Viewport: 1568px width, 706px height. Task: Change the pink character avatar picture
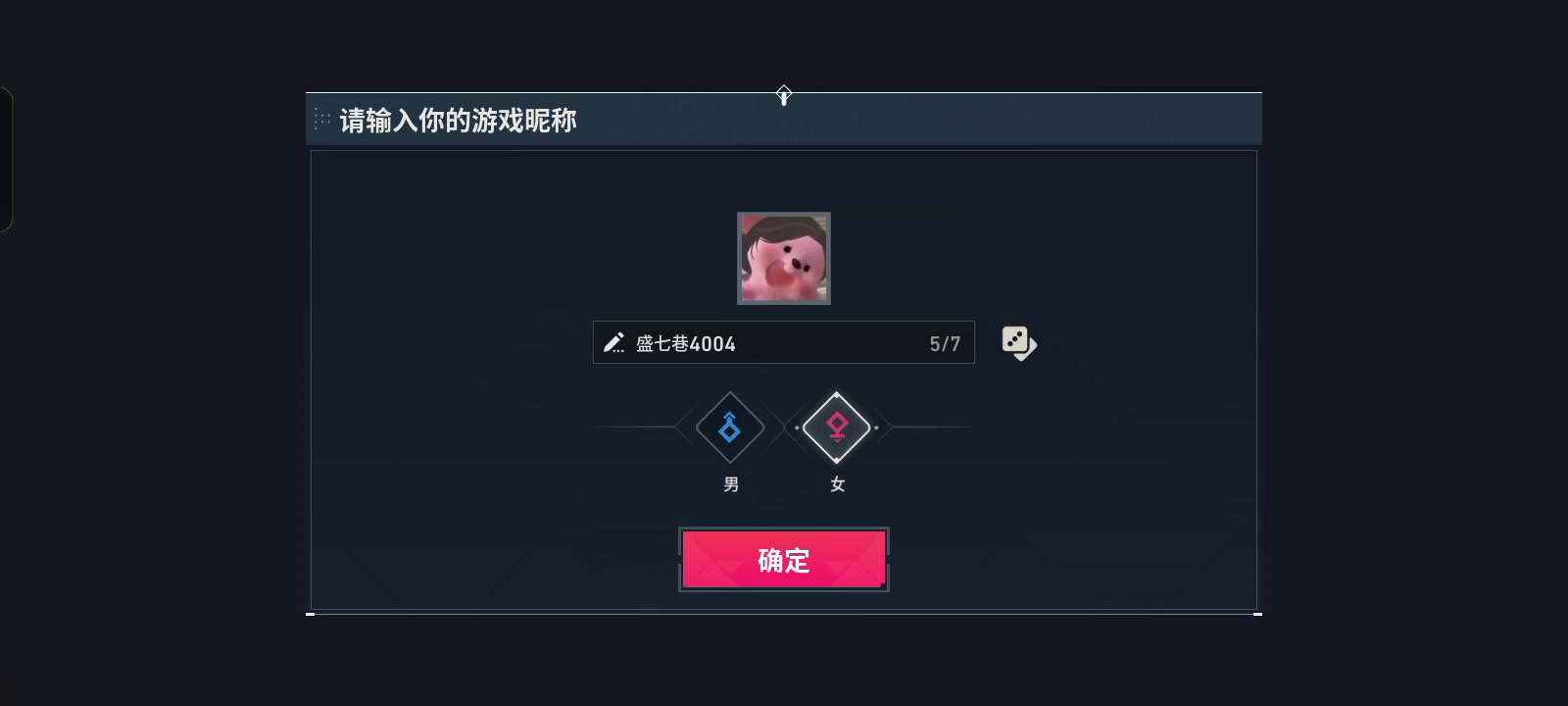pyautogui.click(x=784, y=259)
